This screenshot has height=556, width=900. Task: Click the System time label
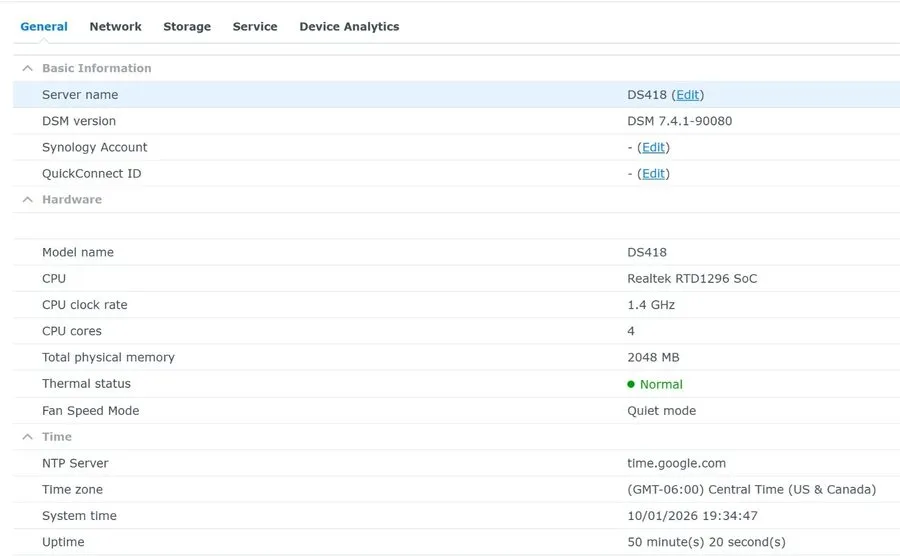79,516
